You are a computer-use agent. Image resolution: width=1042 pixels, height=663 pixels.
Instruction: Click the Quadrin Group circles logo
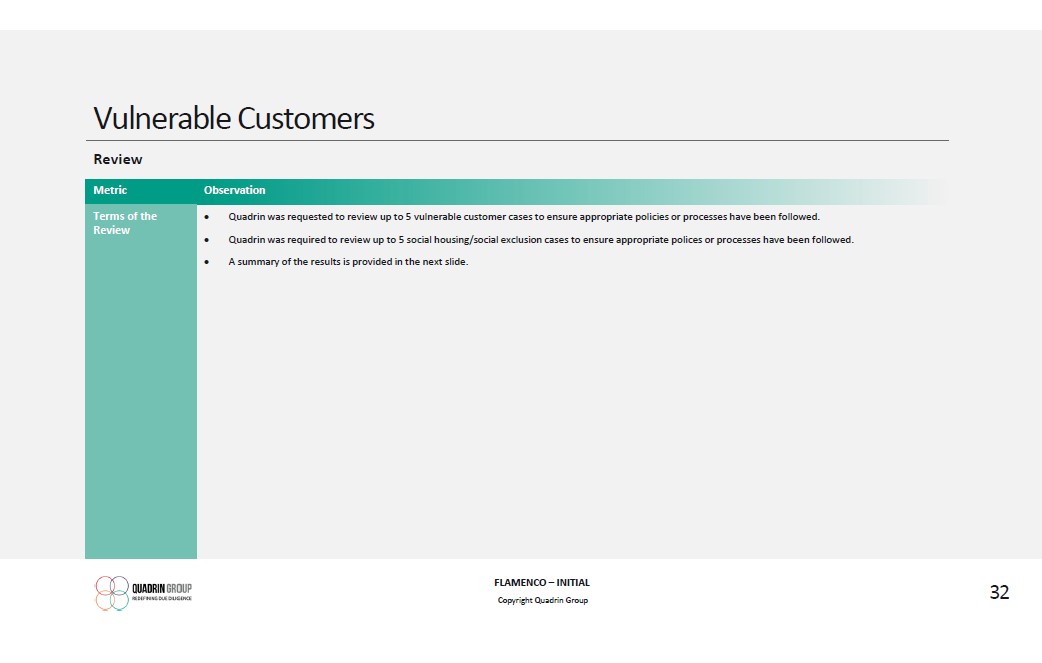click(112, 592)
